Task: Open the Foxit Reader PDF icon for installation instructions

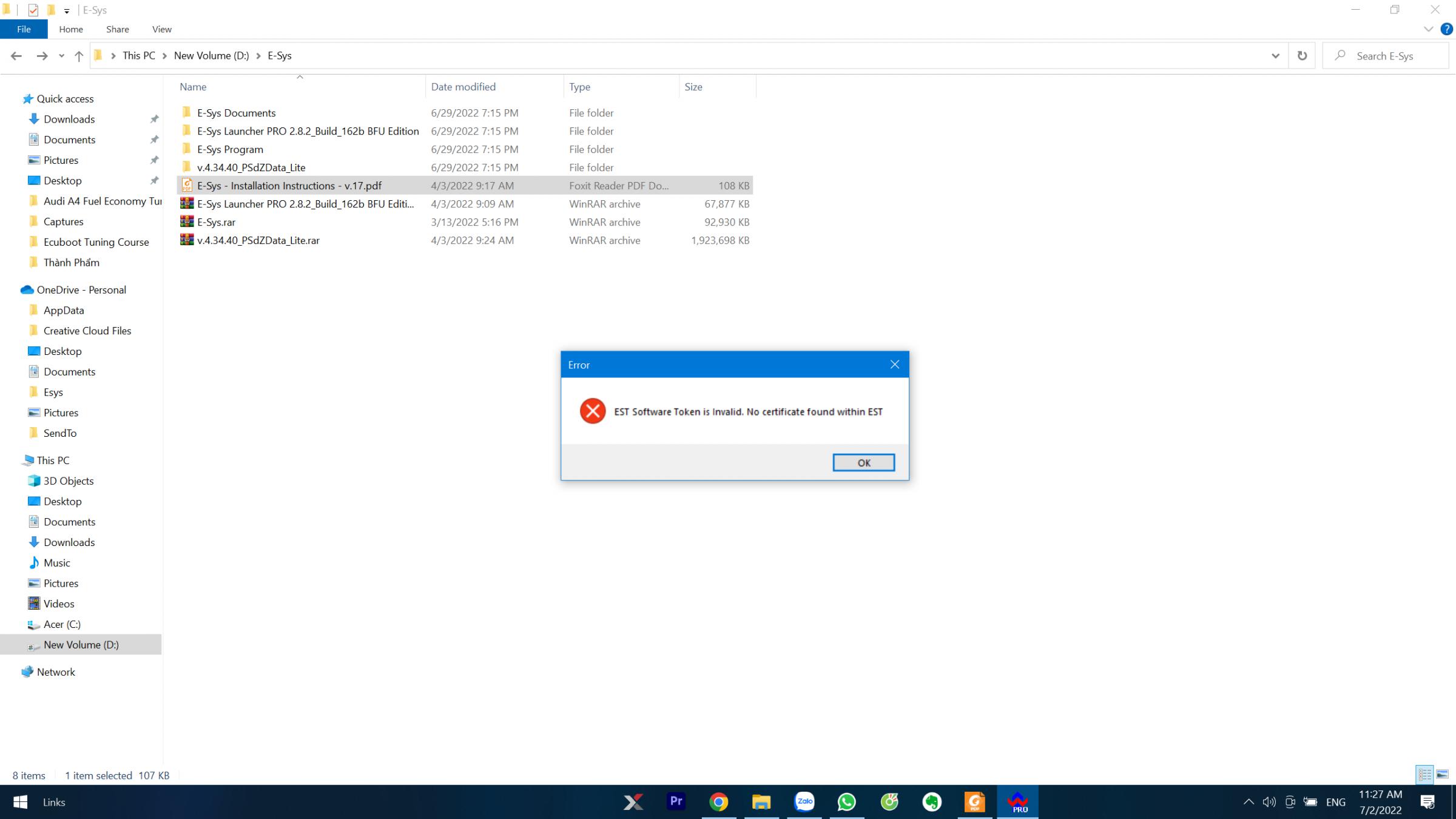Action: [186, 185]
